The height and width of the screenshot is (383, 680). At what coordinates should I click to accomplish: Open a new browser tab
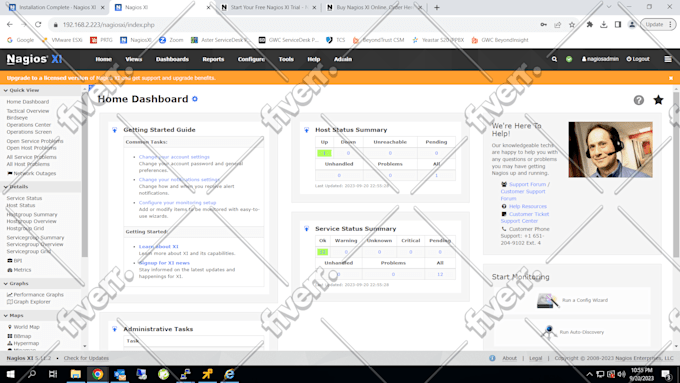click(x=437, y=7)
